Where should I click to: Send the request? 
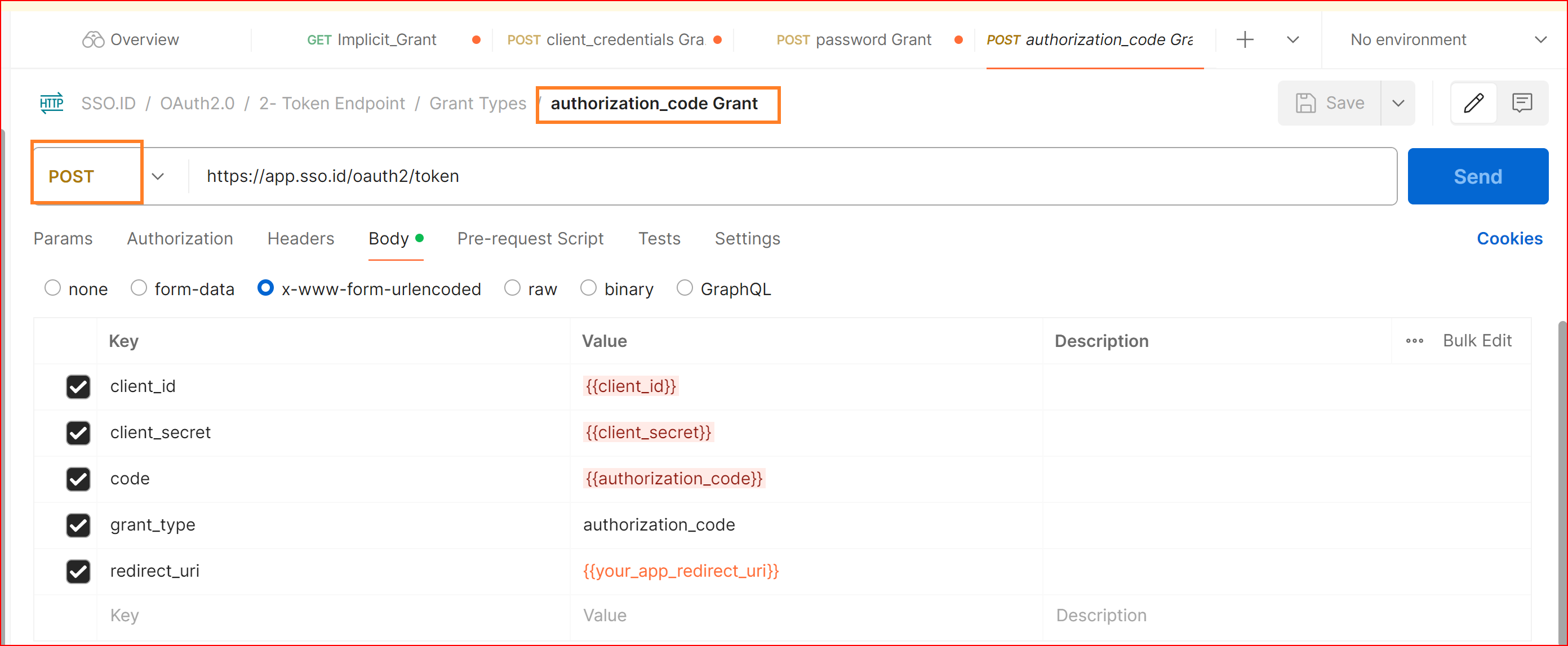pyautogui.click(x=1477, y=176)
